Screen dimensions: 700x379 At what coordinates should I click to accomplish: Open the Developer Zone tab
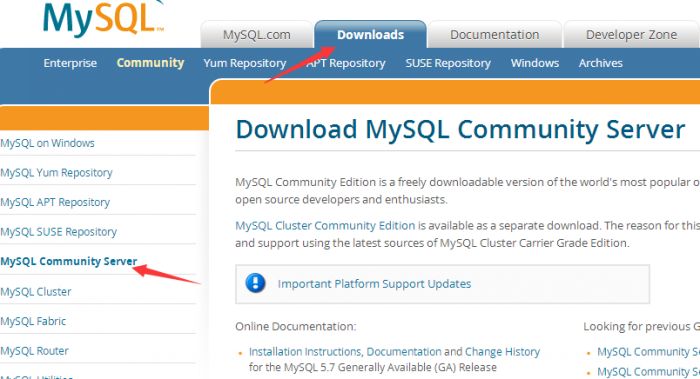tap(631, 34)
